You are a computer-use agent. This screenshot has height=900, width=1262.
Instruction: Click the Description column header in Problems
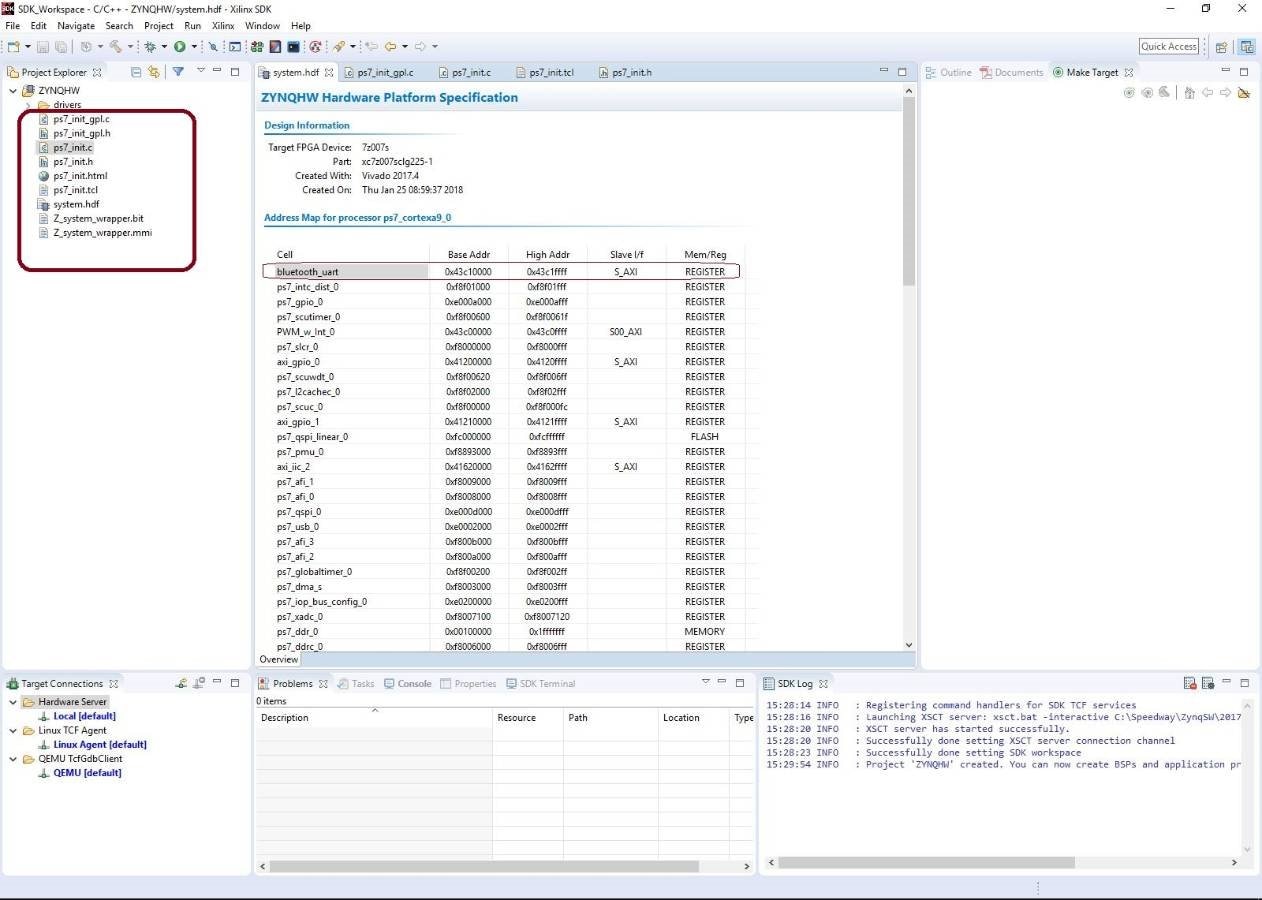374,718
